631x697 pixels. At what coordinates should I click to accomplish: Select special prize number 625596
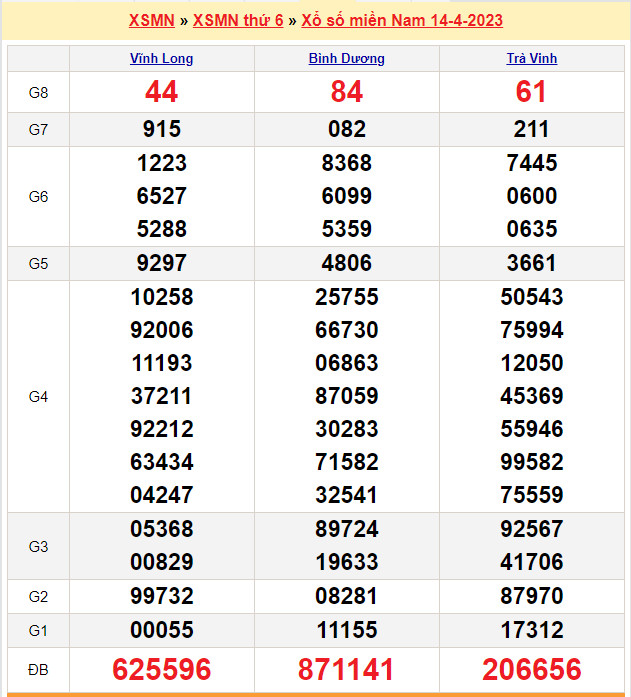point(161,669)
